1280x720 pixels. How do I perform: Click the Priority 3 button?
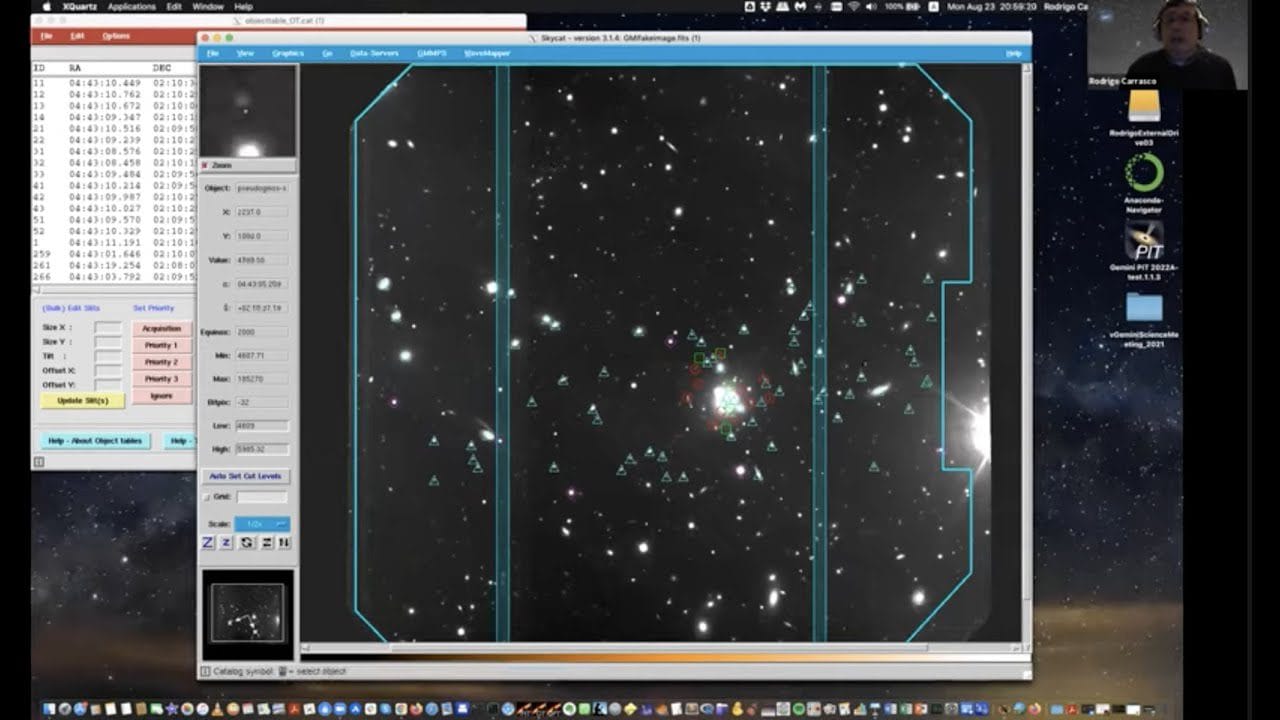161,379
